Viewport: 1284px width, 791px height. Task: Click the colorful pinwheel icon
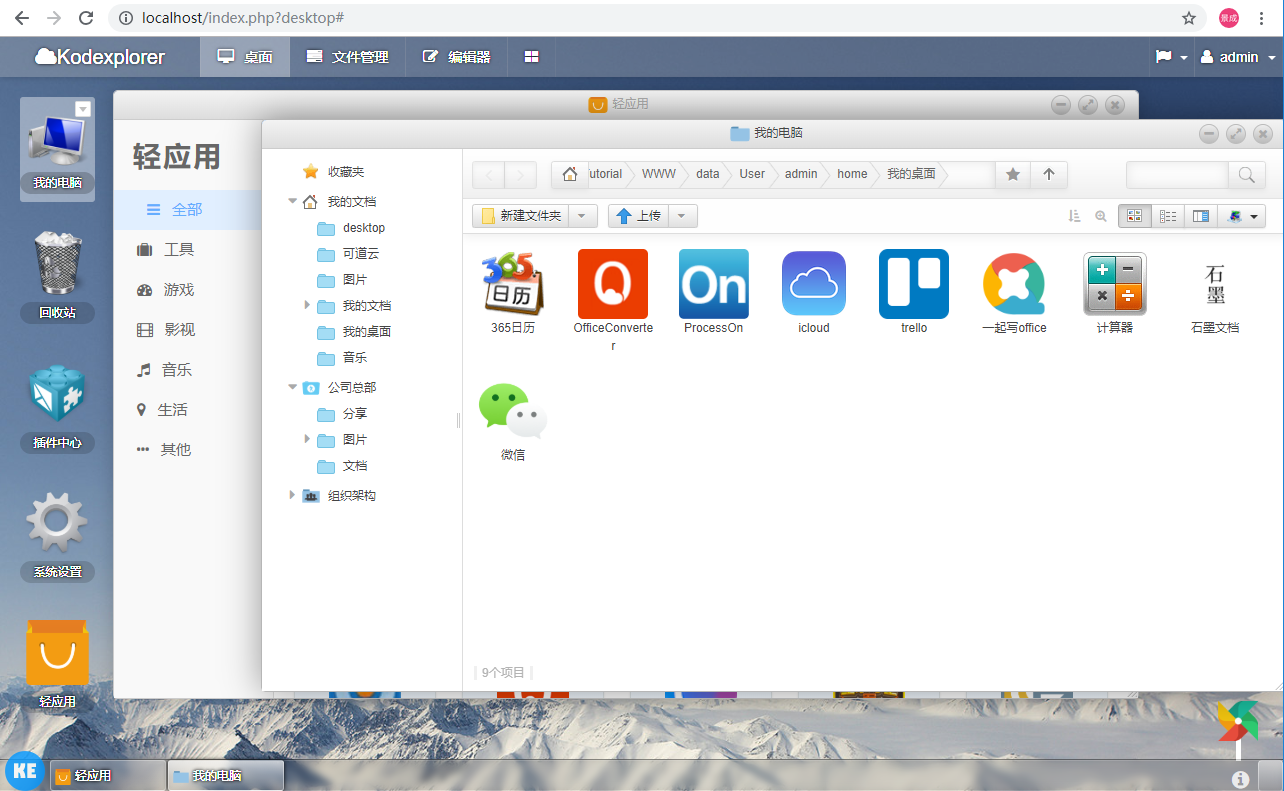point(1237,722)
